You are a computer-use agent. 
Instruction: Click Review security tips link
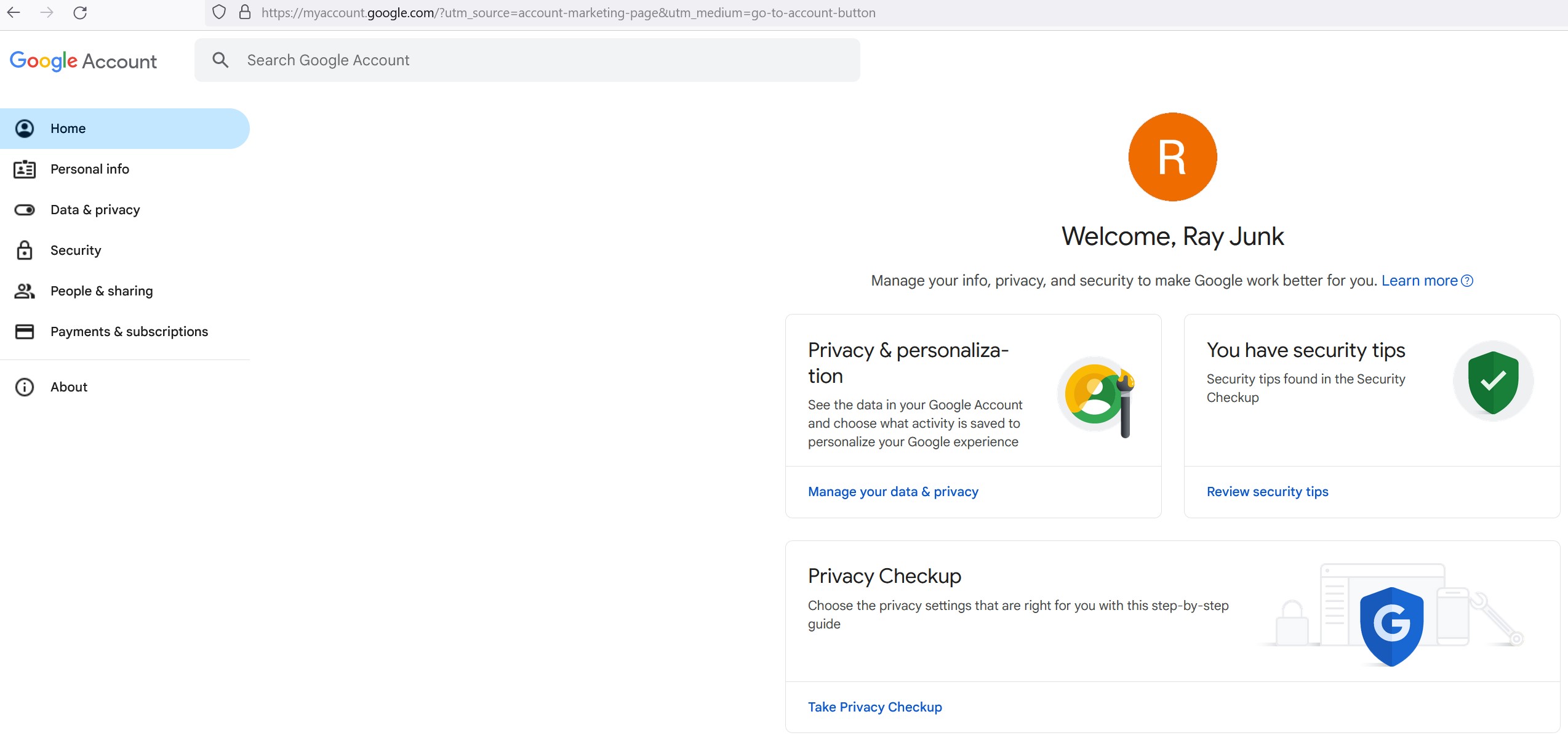1267,492
